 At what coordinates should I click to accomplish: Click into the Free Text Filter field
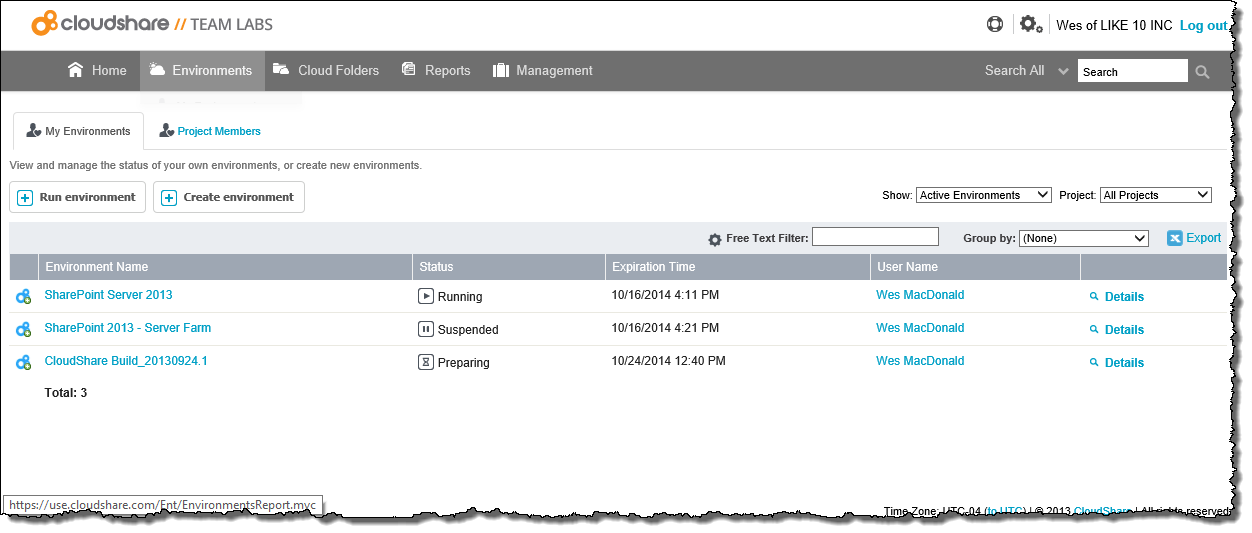coord(875,237)
